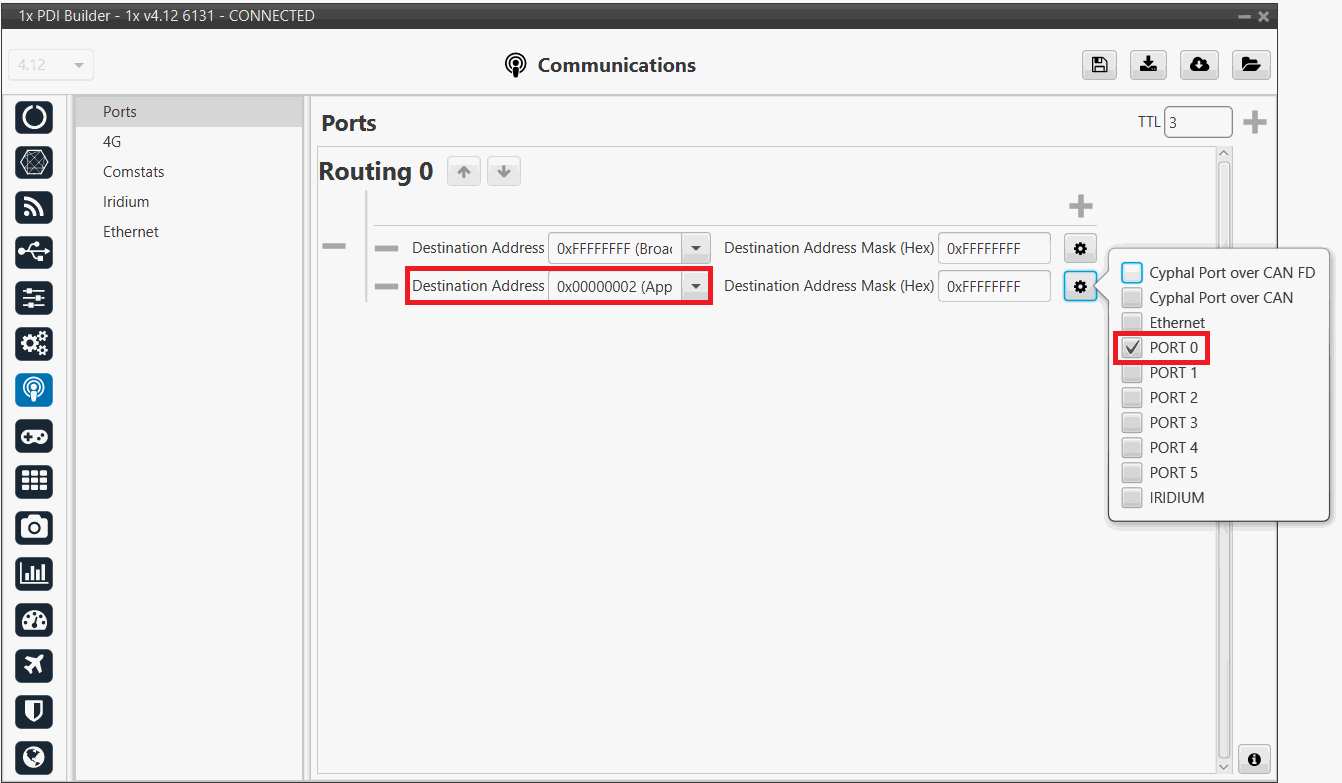Enable the Ethernet checkbox in port list
This screenshot has width=1342, height=783.
1132,323
